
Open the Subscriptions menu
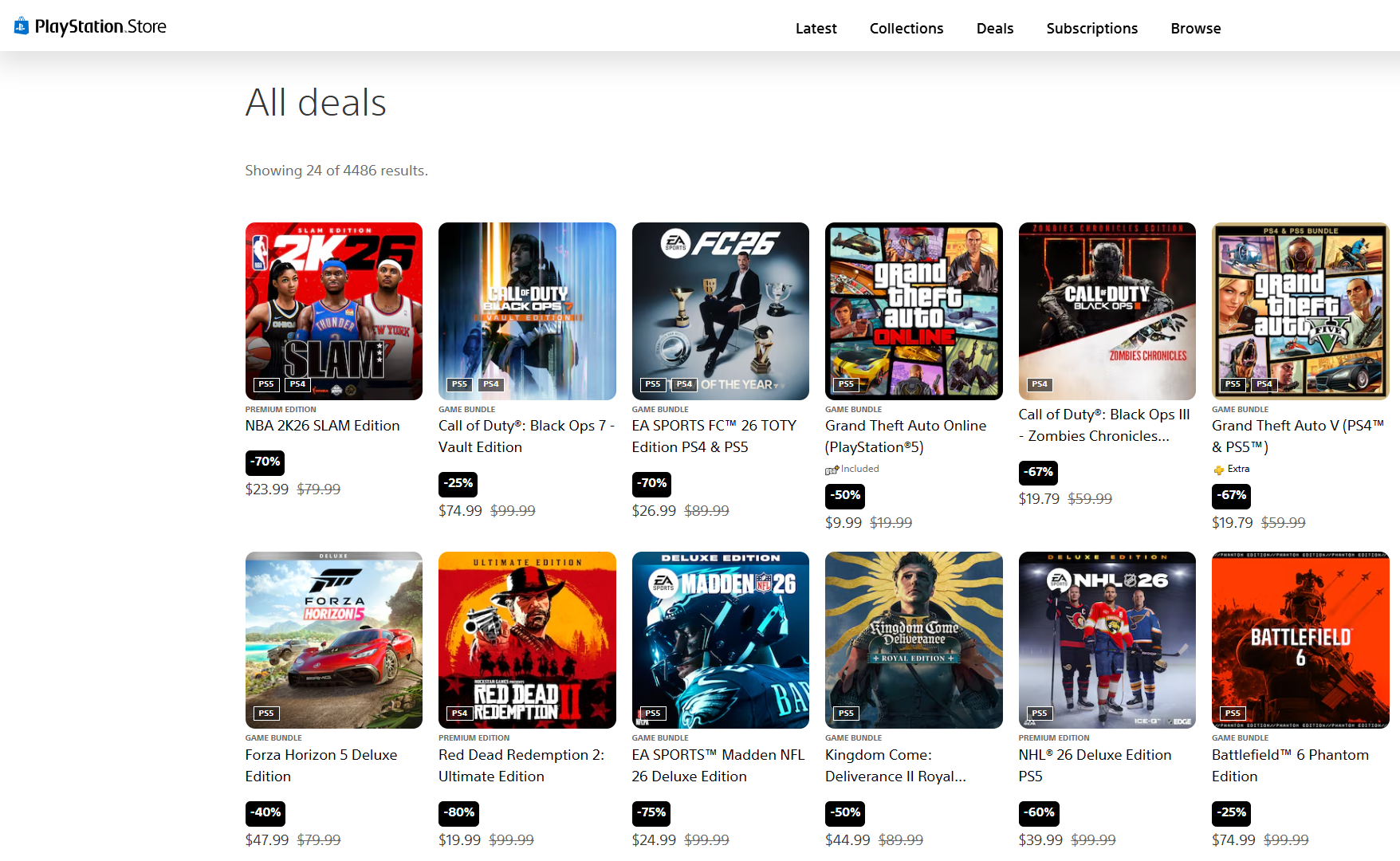1091,29
